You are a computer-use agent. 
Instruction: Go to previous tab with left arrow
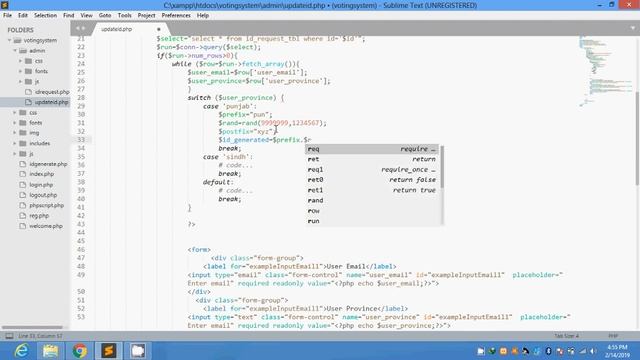78,29
